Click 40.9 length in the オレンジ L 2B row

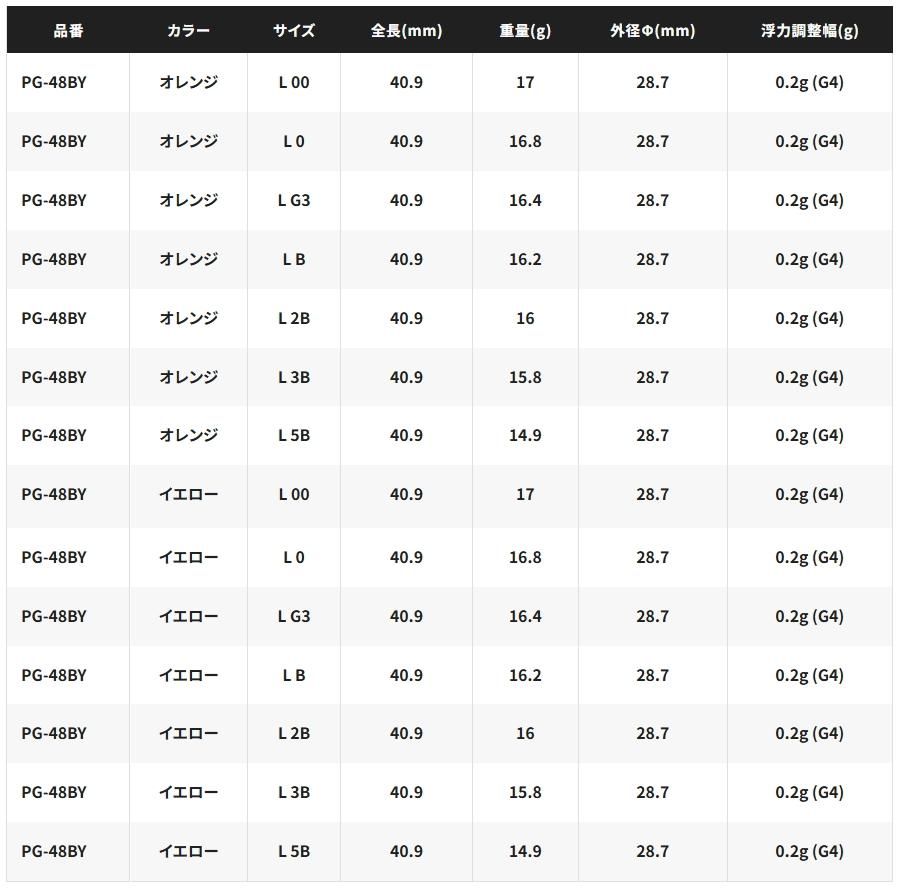coord(406,318)
